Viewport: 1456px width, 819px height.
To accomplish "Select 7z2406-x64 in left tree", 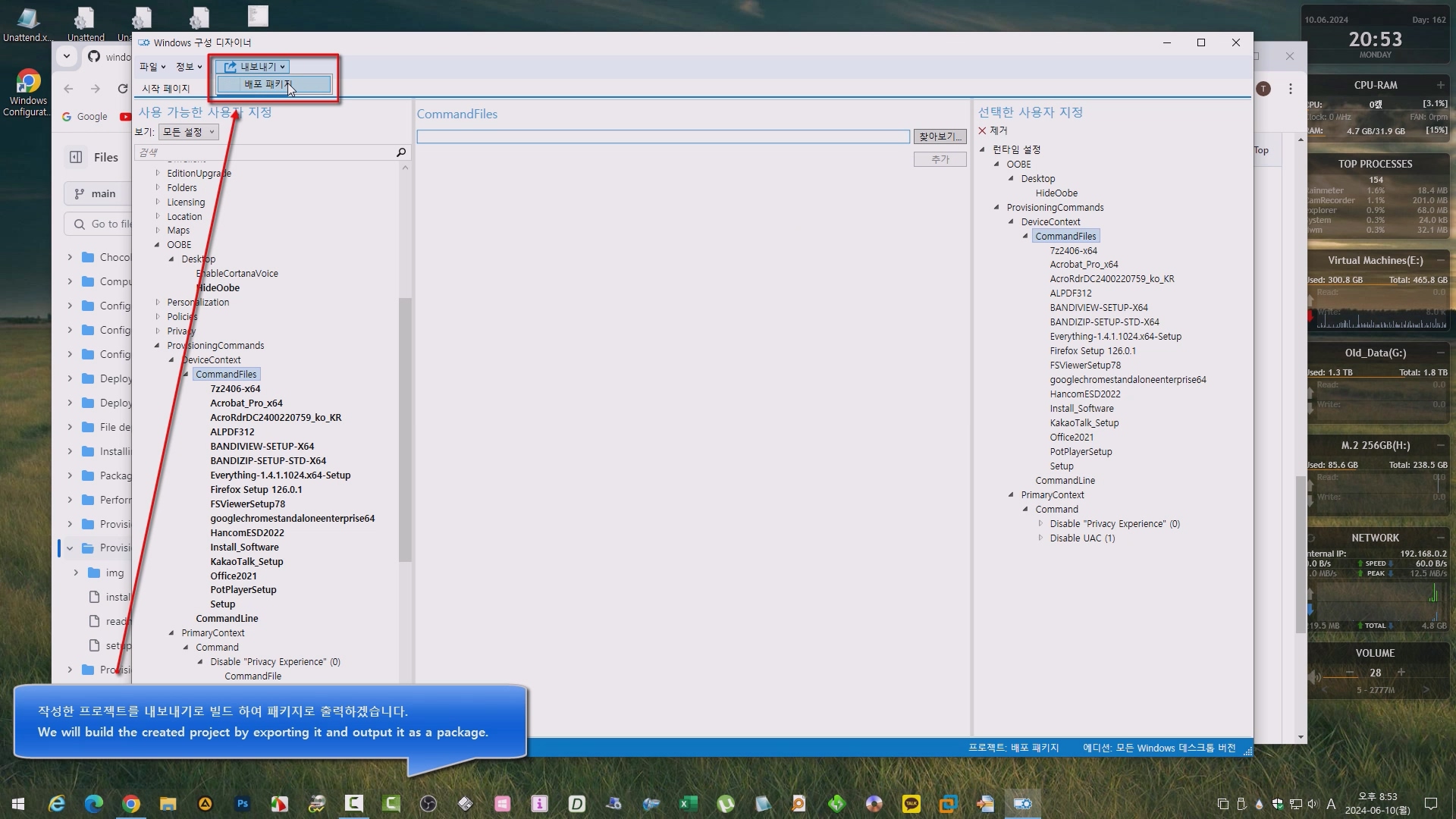I will click(235, 388).
